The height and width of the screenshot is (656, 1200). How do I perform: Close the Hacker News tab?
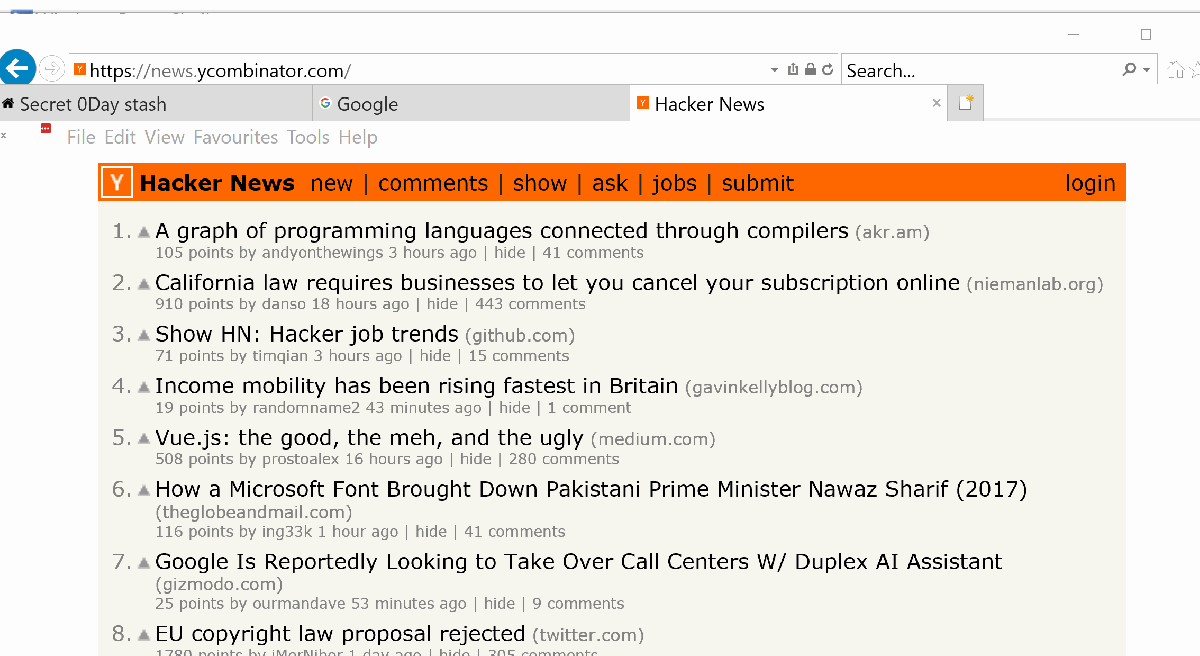pos(936,103)
